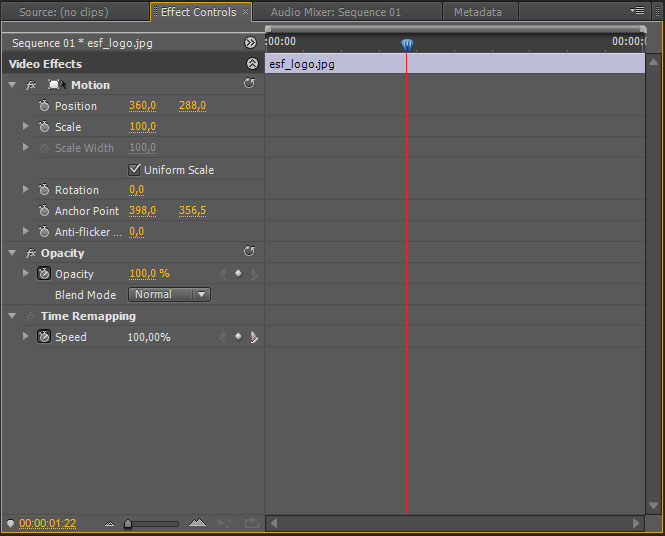Toggle the Opacity fx effect on/off

[31, 253]
